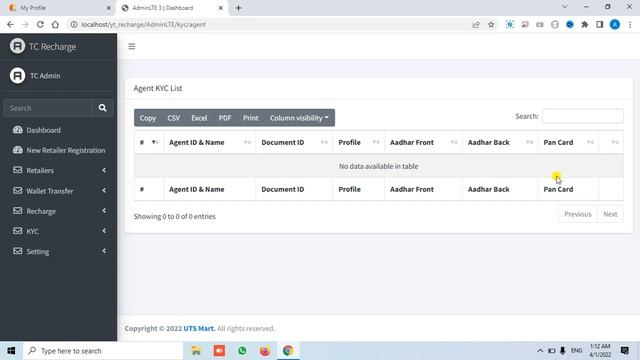
Task: Focus the table Search input field
Action: coord(582,116)
